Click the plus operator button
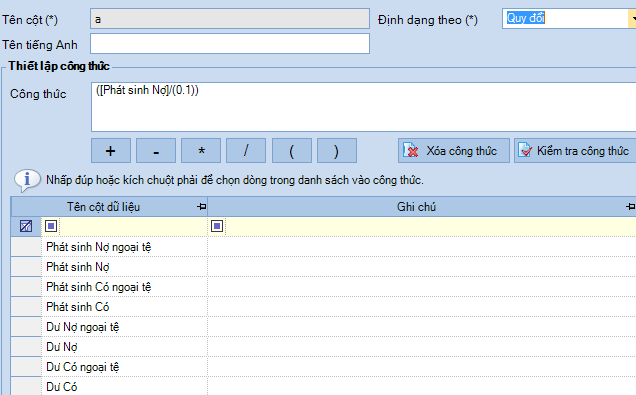Image resolution: width=636 pixels, height=395 pixels. point(111,151)
